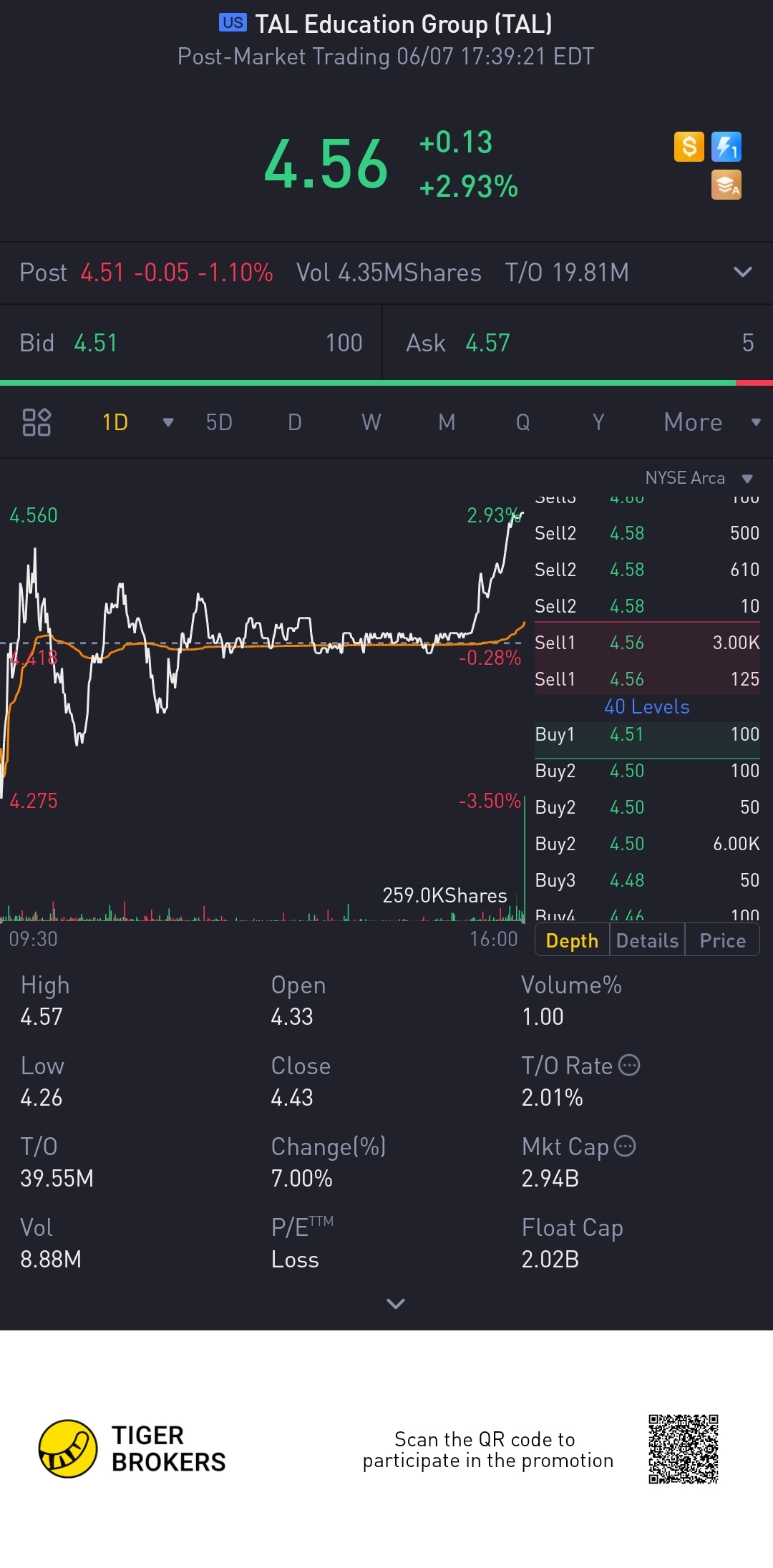This screenshot has width=773, height=1568.
Task: Scan the promotion QR code
Action: pyautogui.click(x=684, y=1449)
